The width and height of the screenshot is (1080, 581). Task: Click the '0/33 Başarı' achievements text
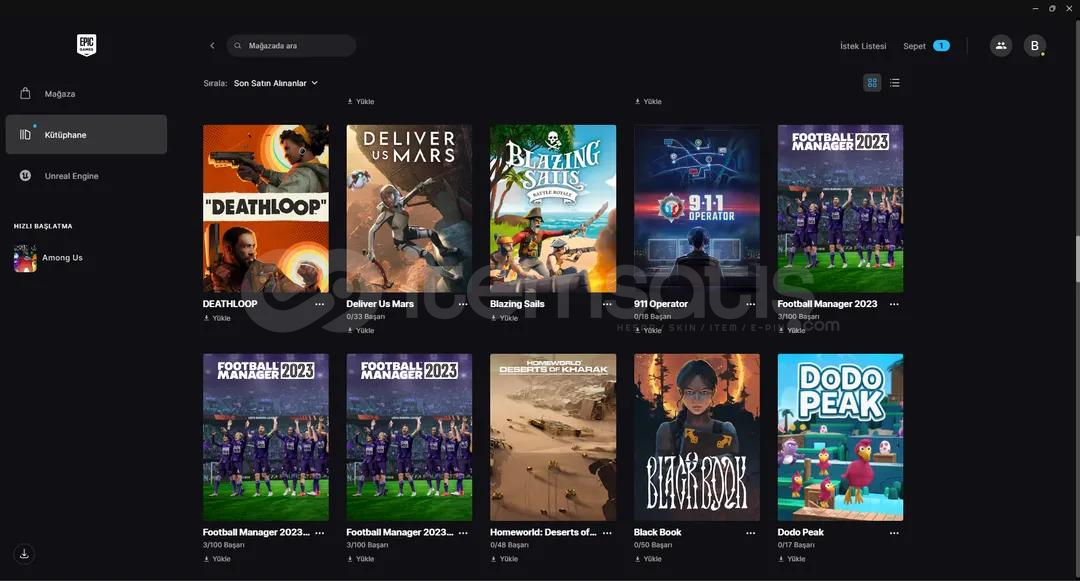pyautogui.click(x=366, y=317)
